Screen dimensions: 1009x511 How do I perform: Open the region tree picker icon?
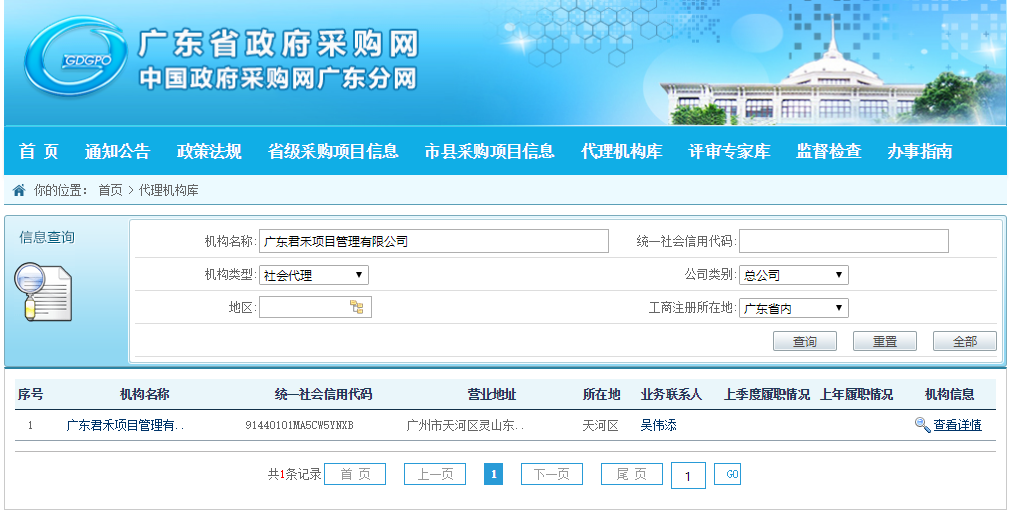(357, 308)
